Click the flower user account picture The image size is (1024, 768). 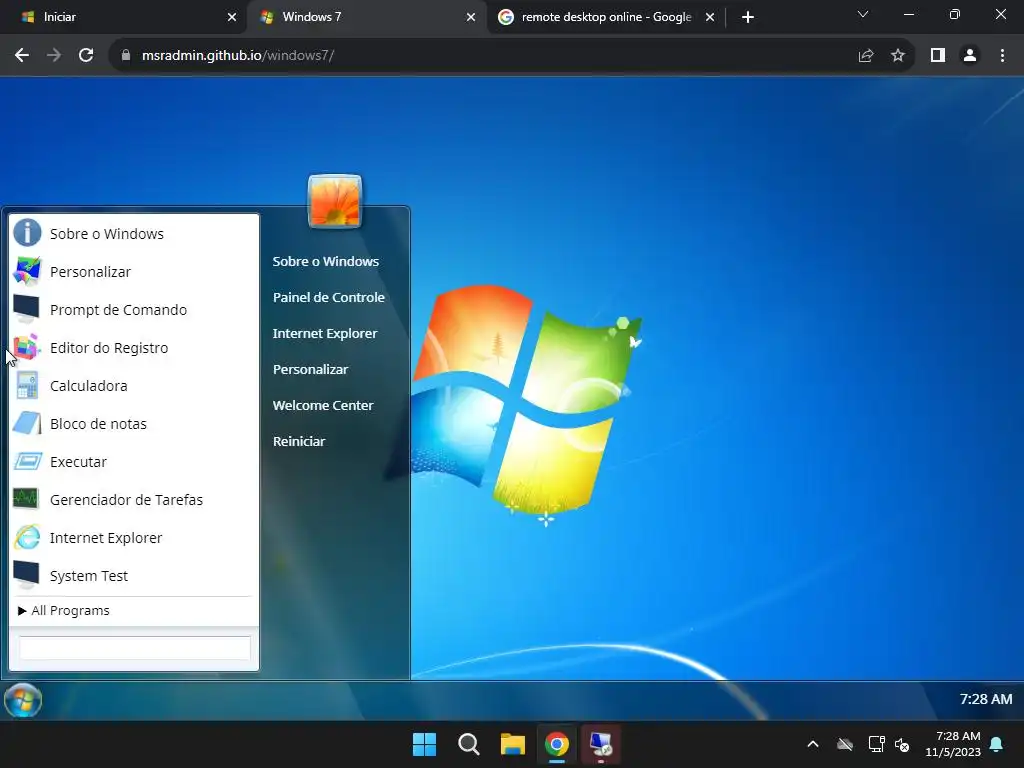point(334,201)
